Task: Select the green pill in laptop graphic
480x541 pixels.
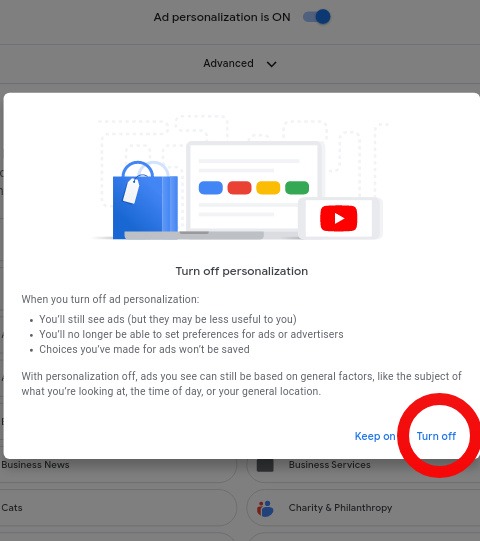Action: coord(297,188)
